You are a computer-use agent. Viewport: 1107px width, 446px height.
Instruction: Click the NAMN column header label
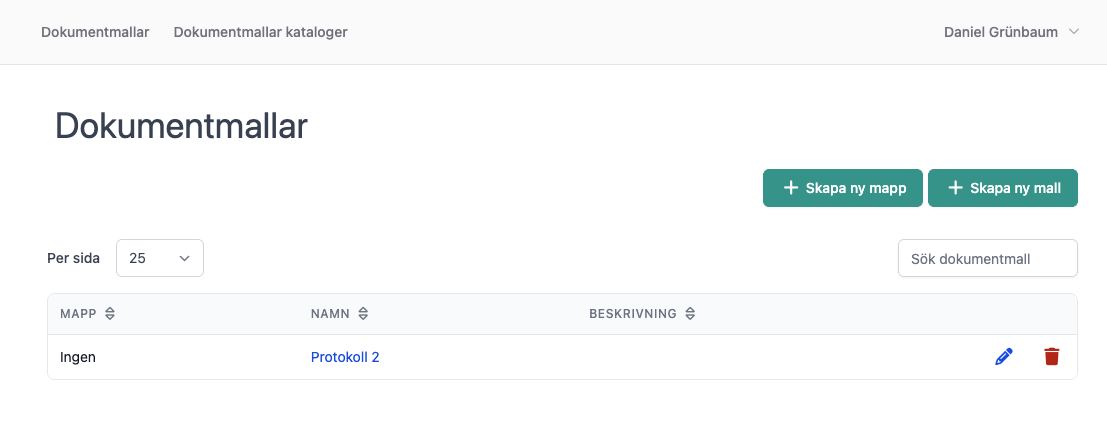tap(330, 314)
